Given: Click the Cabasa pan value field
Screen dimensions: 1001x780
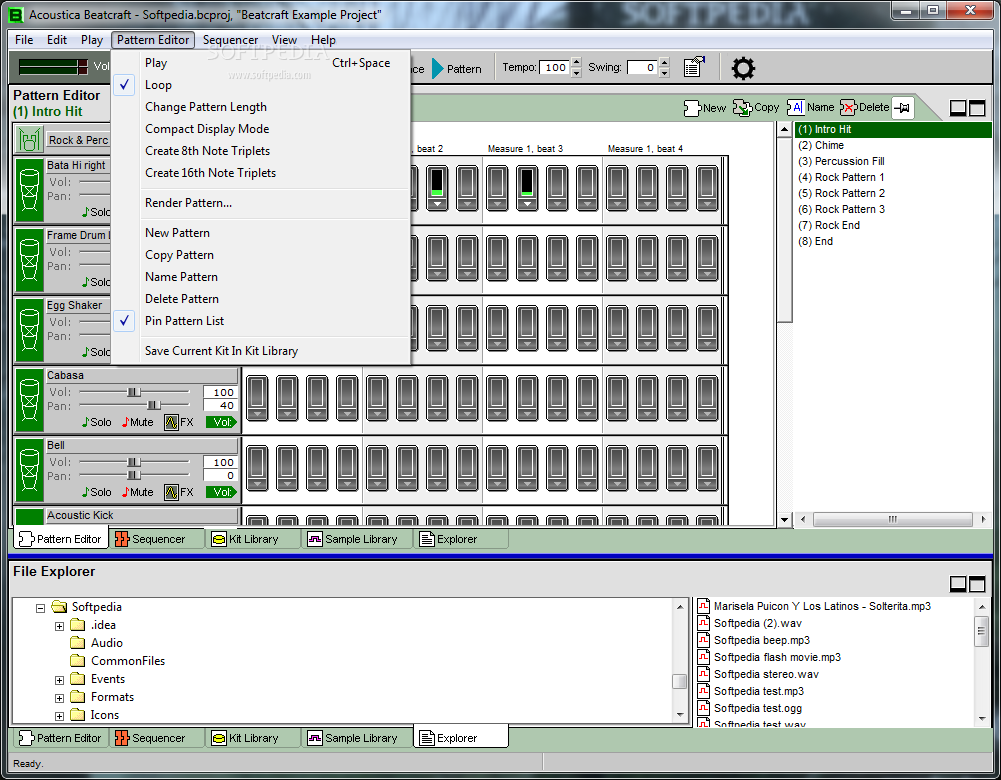Looking at the screenshot, I should (x=220, y=406).
